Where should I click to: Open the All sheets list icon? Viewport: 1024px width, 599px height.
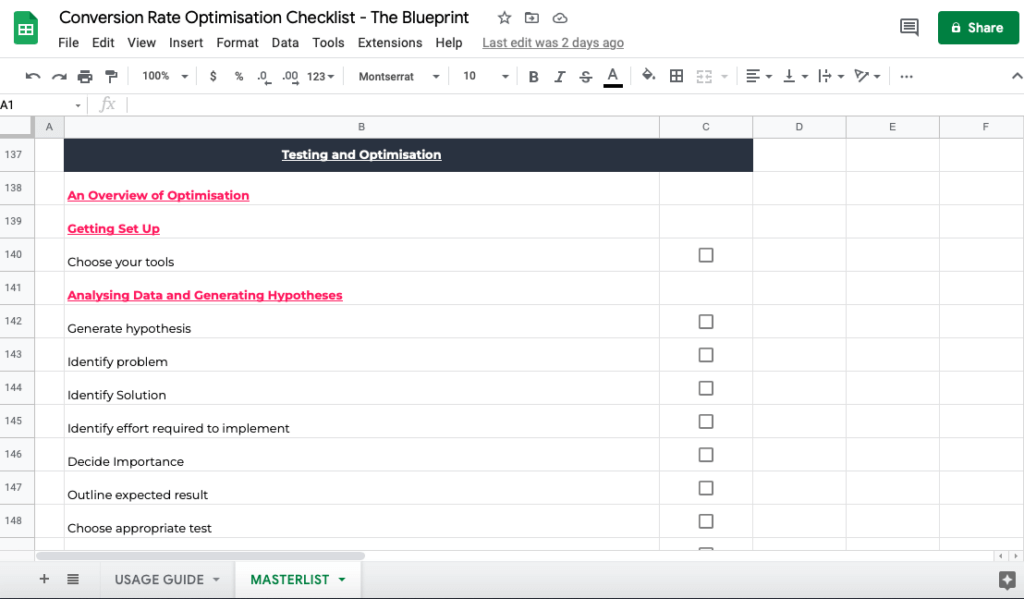(x=73, y=579)
